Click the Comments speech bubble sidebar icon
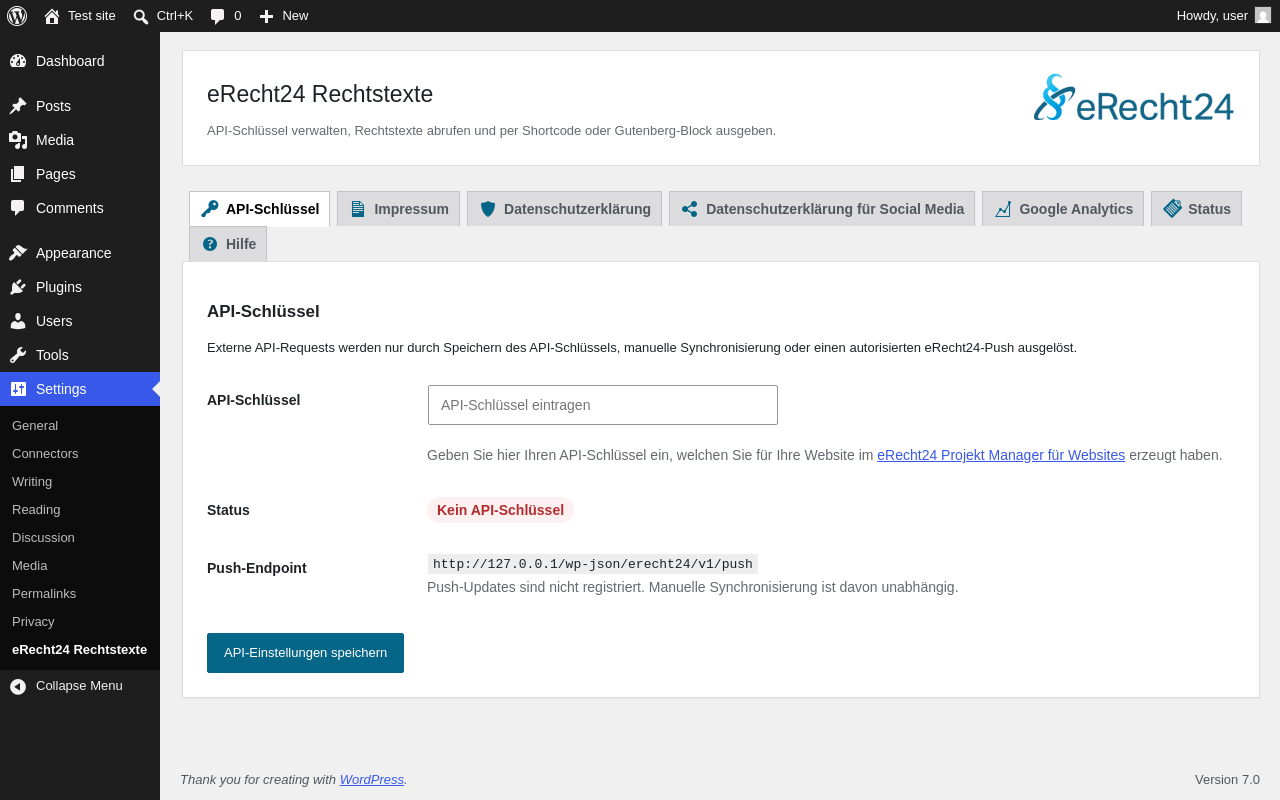The width and height of the screenshot is (1280, 800). click(x=18, y=208)
